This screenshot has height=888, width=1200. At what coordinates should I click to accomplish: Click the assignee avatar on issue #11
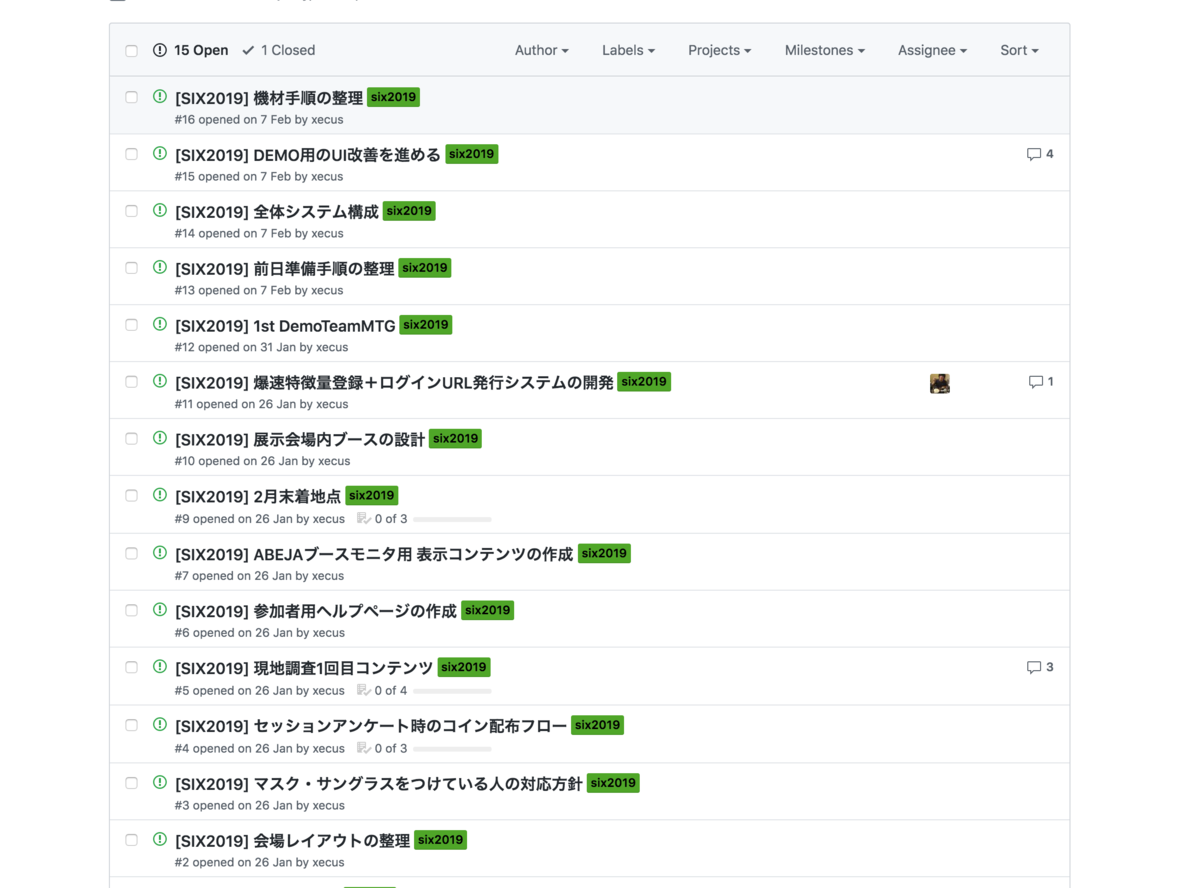click(939, 382)
